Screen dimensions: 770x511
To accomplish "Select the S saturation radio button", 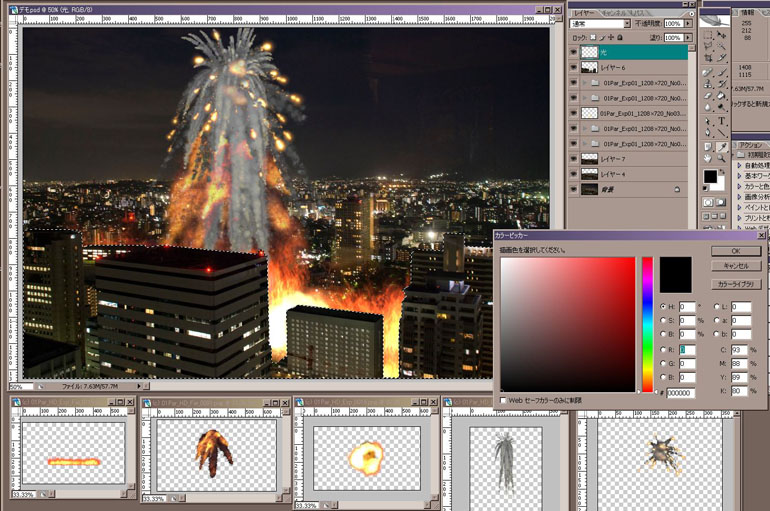I will 663,321.
